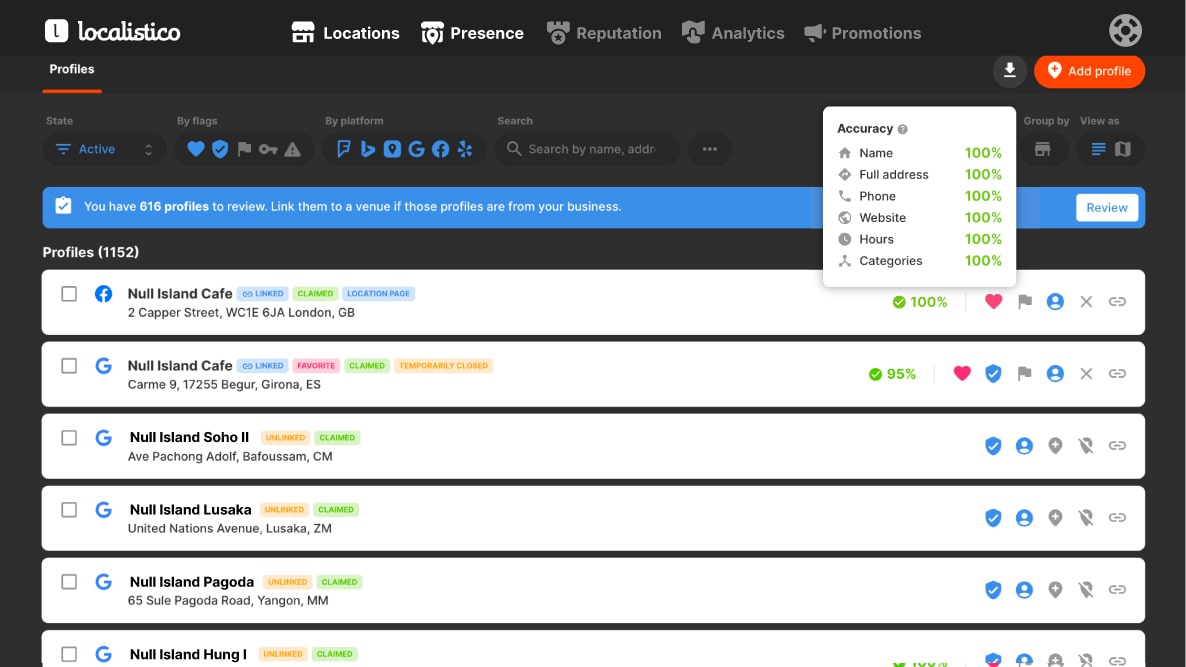Select the Null Island Soho II checkbox
The width and height of the screenshot is (1186, 667).
(x=69, y=438)
